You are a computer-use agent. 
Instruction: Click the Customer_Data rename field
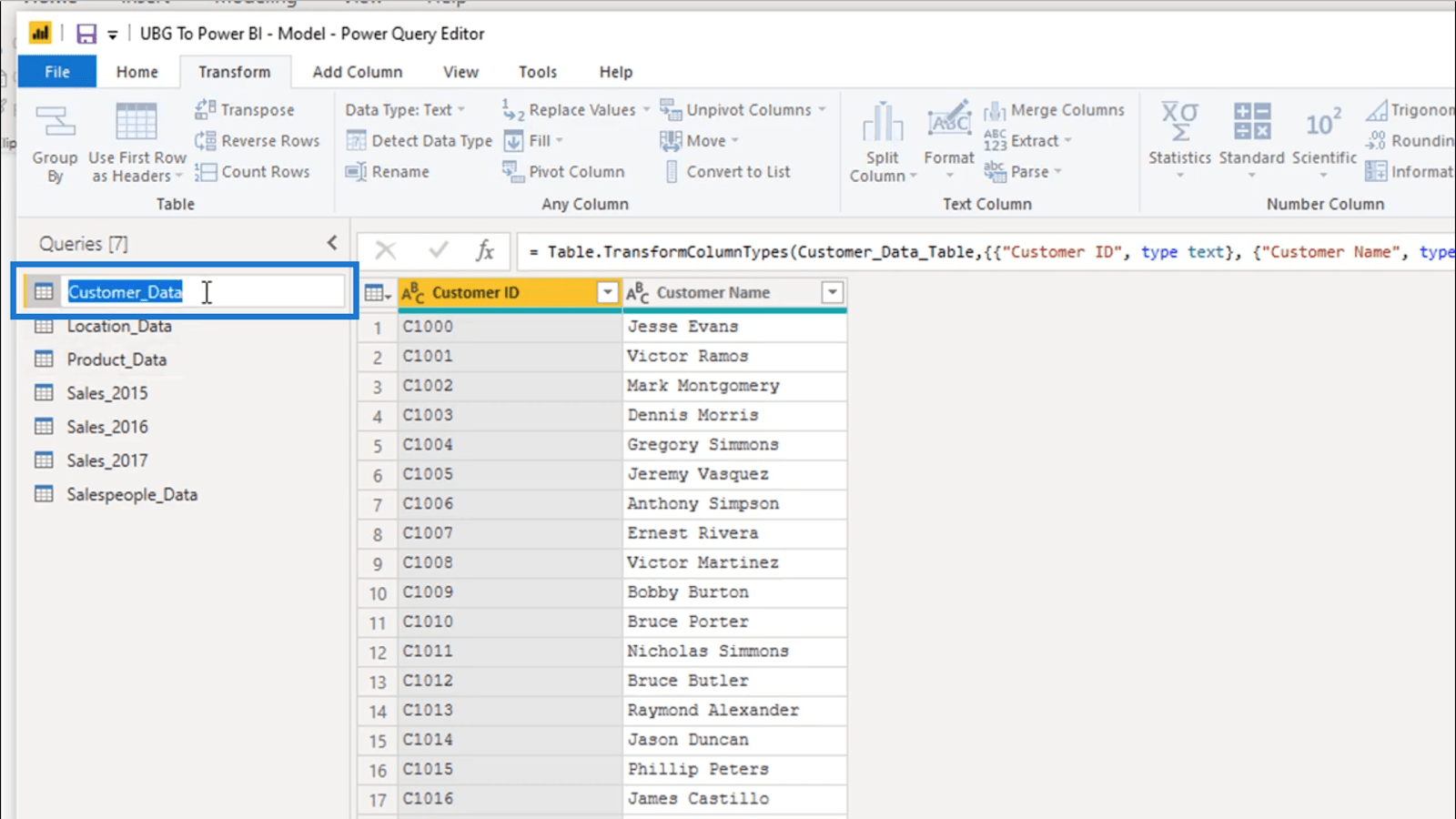205,292
